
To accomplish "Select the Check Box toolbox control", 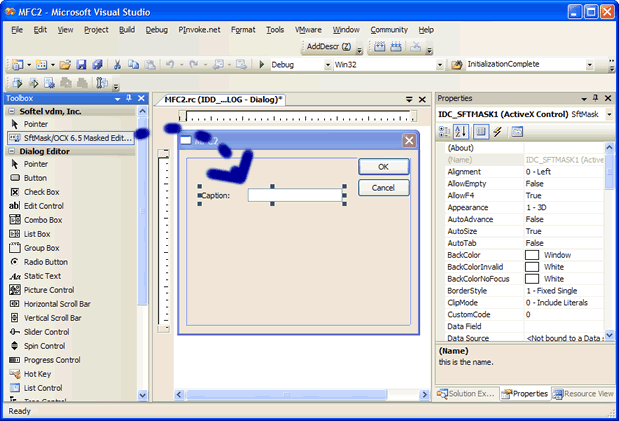I will click(41, 192).
